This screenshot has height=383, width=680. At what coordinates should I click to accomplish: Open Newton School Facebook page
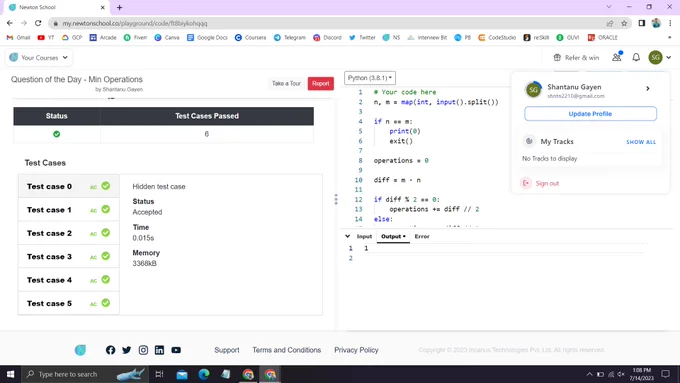[x=111, y=350]
